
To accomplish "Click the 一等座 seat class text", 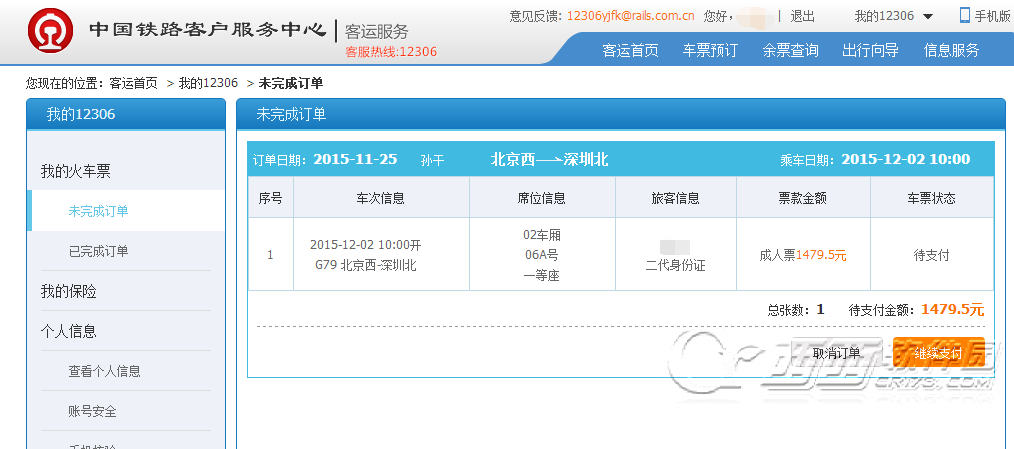I will tap(541, 276).
